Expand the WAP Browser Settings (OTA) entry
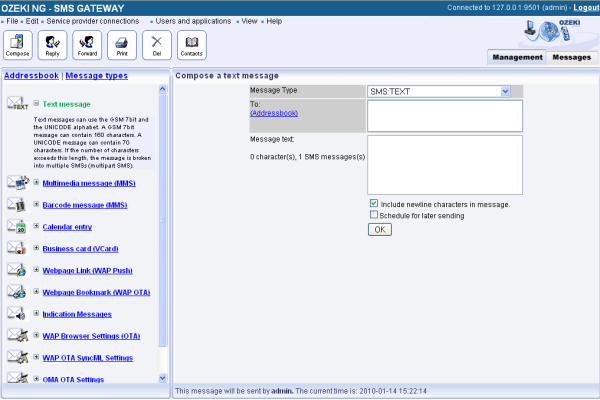 (x=36, y=335)
